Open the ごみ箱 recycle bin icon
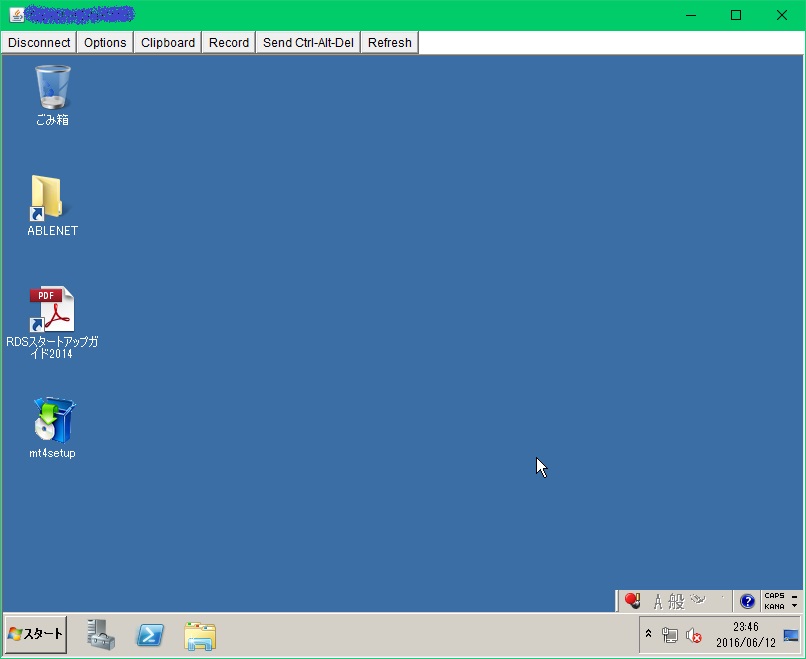The image size is (806, 659). [x=52, y=95]
